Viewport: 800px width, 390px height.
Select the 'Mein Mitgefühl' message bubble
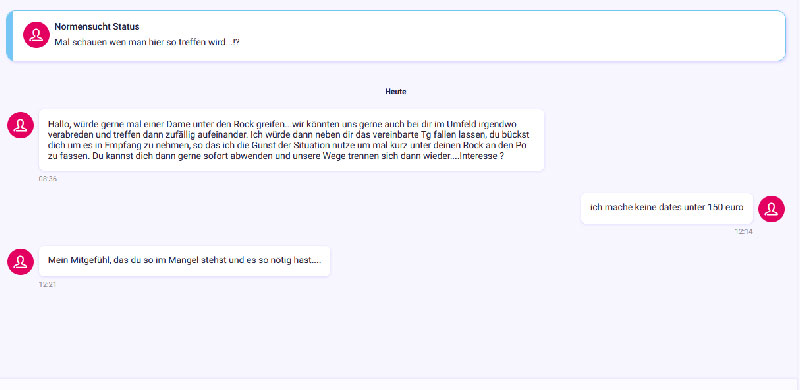click(185, 261)
